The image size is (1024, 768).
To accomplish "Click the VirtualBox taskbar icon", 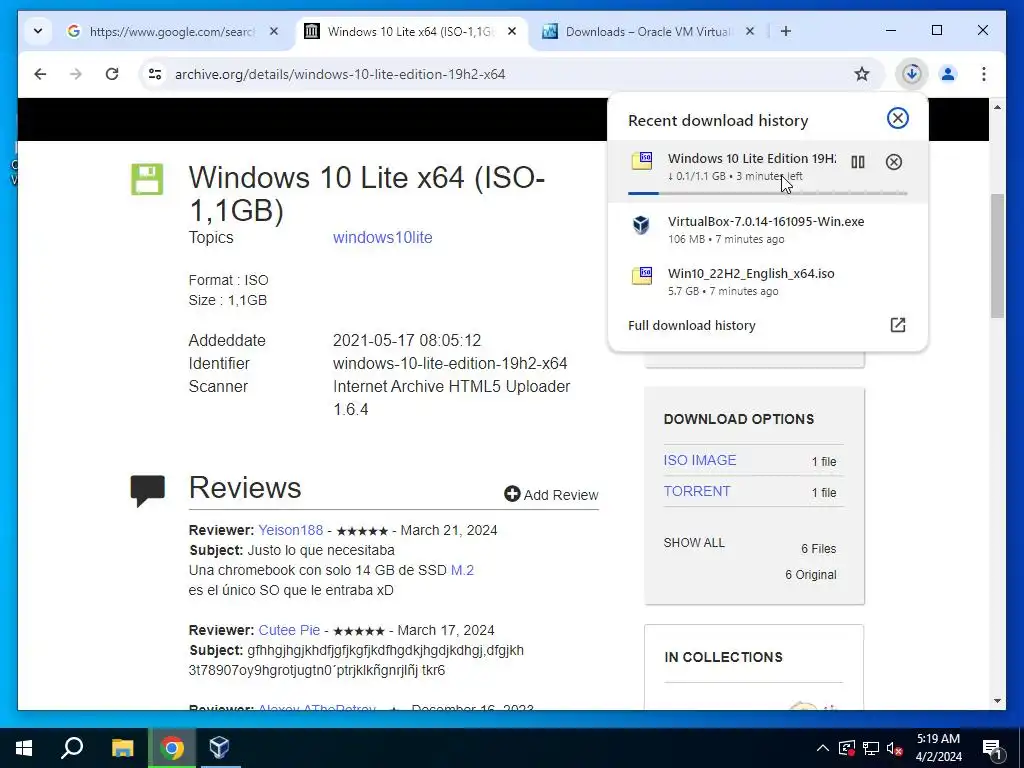I will (x=219, y=748).
